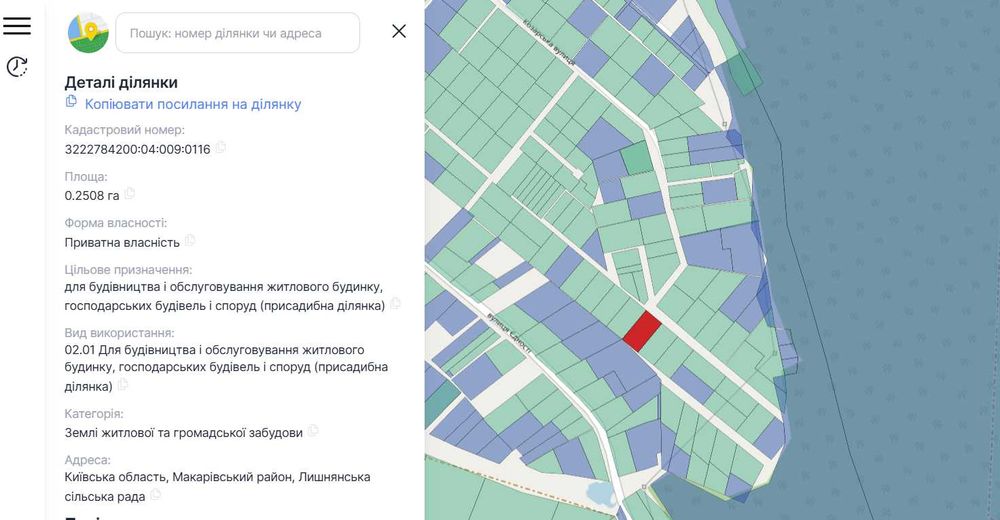Click the small light-blue pond on map
This screenshot has height=520, width=1000.
[597, 493]
